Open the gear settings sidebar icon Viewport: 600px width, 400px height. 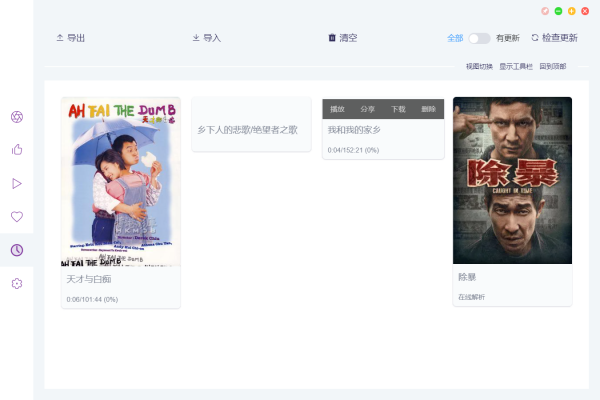point(17,283)
